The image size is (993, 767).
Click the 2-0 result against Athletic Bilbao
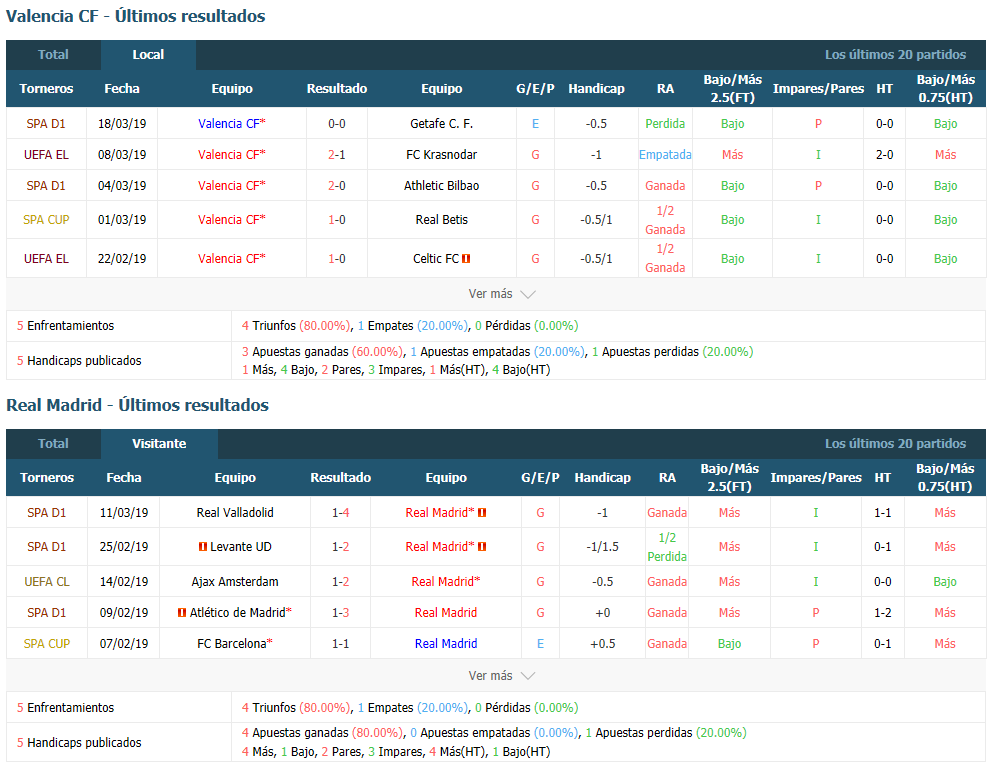[x=337, y=186]
